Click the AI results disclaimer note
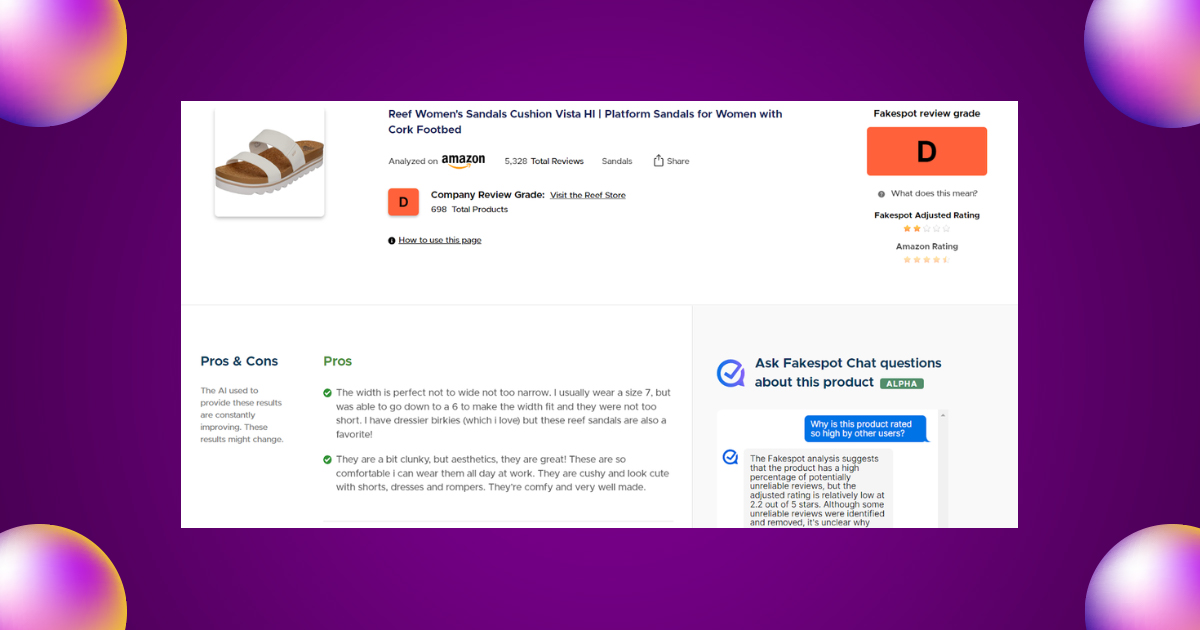The width and height of the screenshot is (1200, 630). [242, 415]
